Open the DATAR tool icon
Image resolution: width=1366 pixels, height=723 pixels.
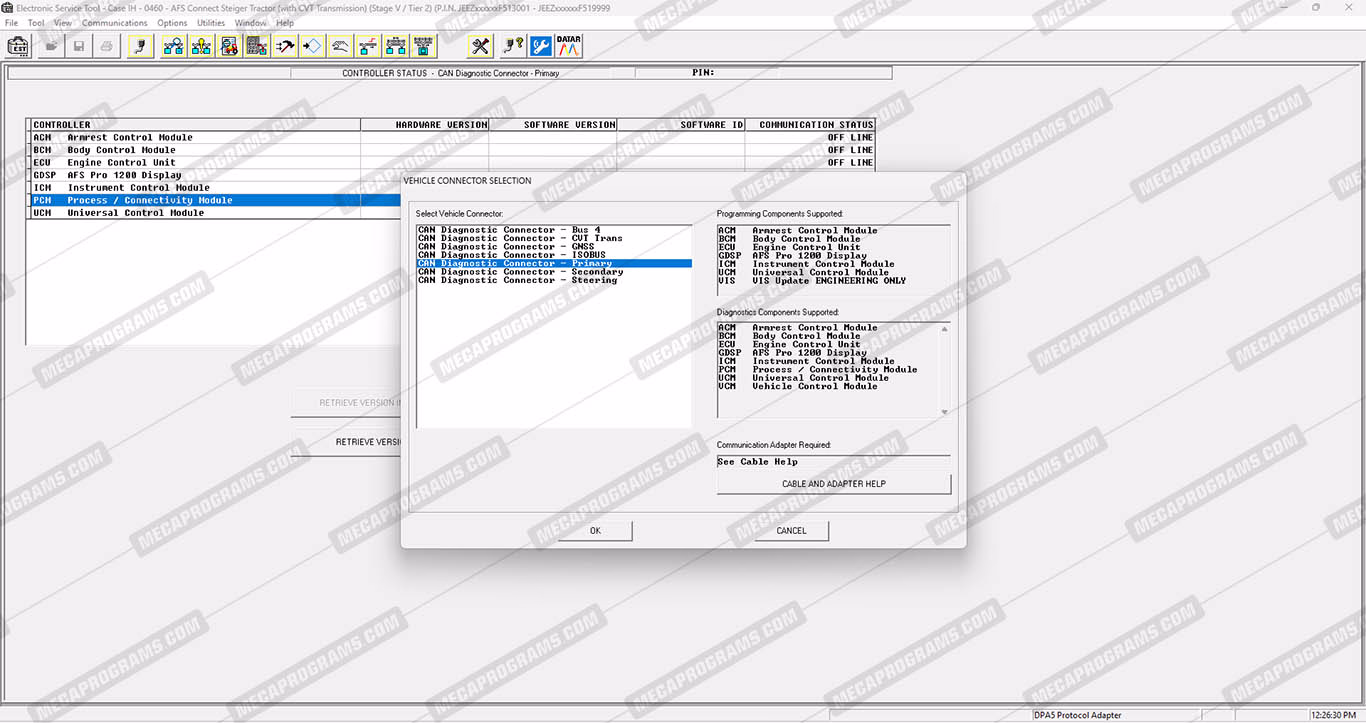(569, 46)
